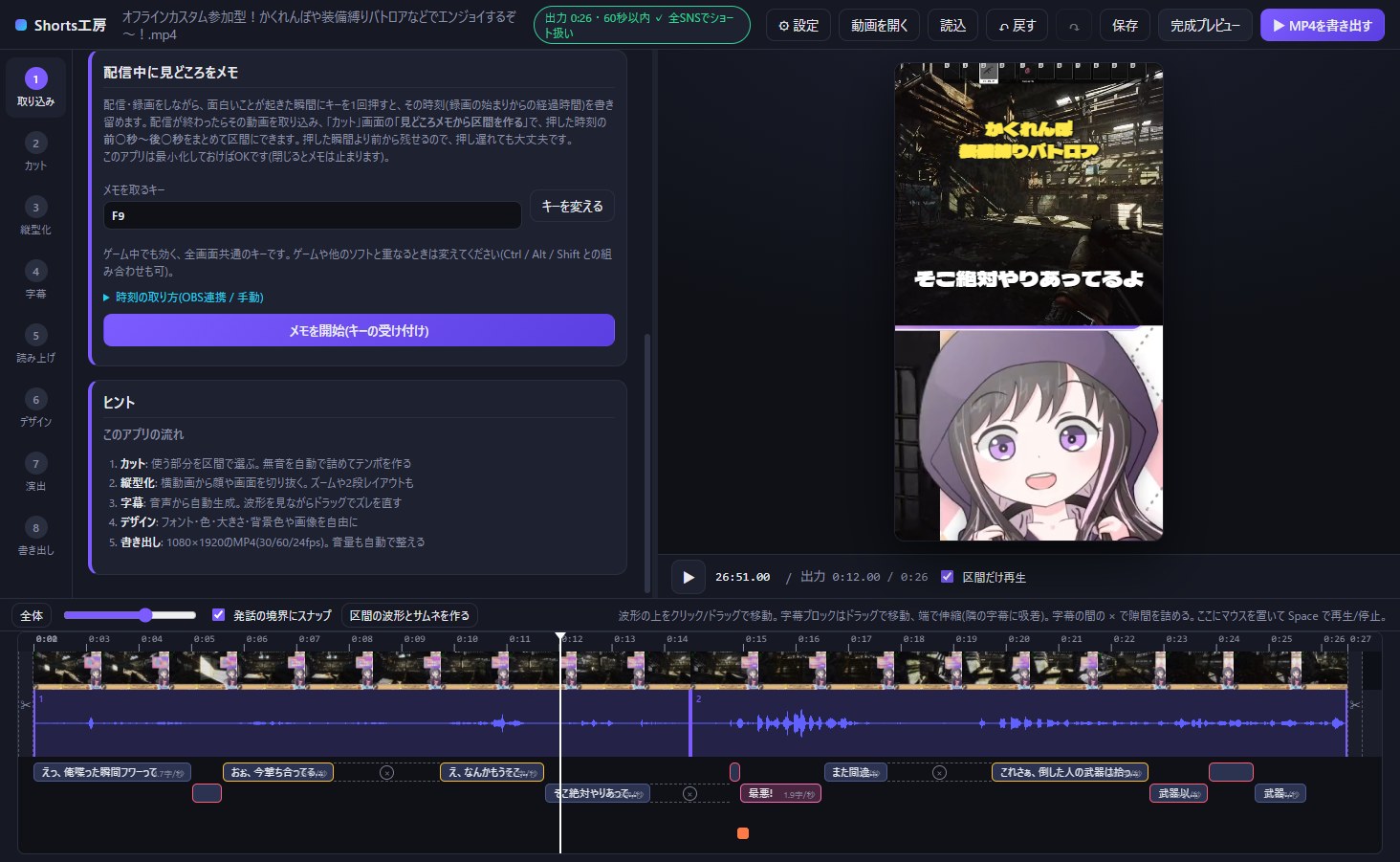Click the 保存 button
Viewport: 1400px width, 862px height.
coord(1125,26)
